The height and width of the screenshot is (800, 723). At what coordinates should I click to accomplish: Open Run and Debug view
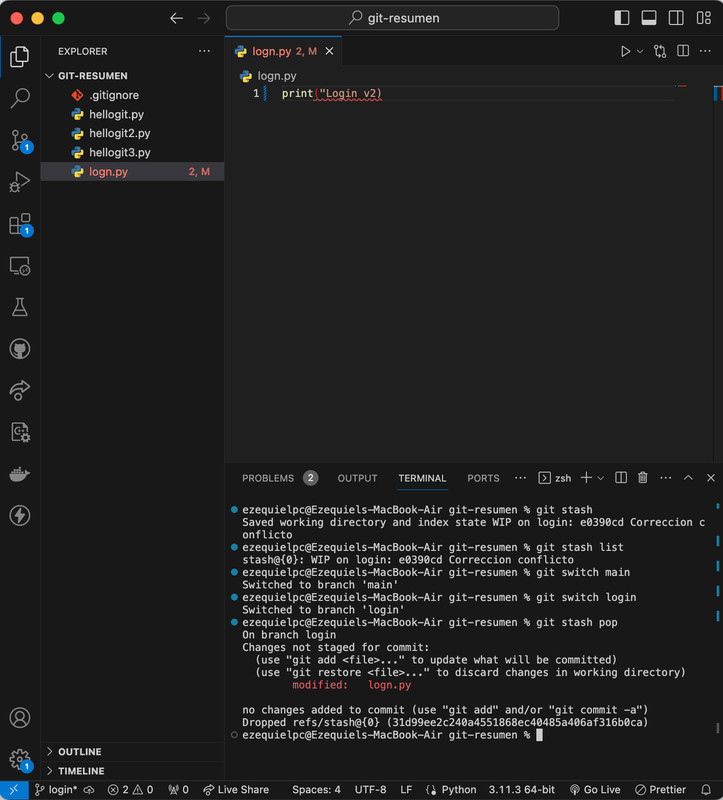19,182
